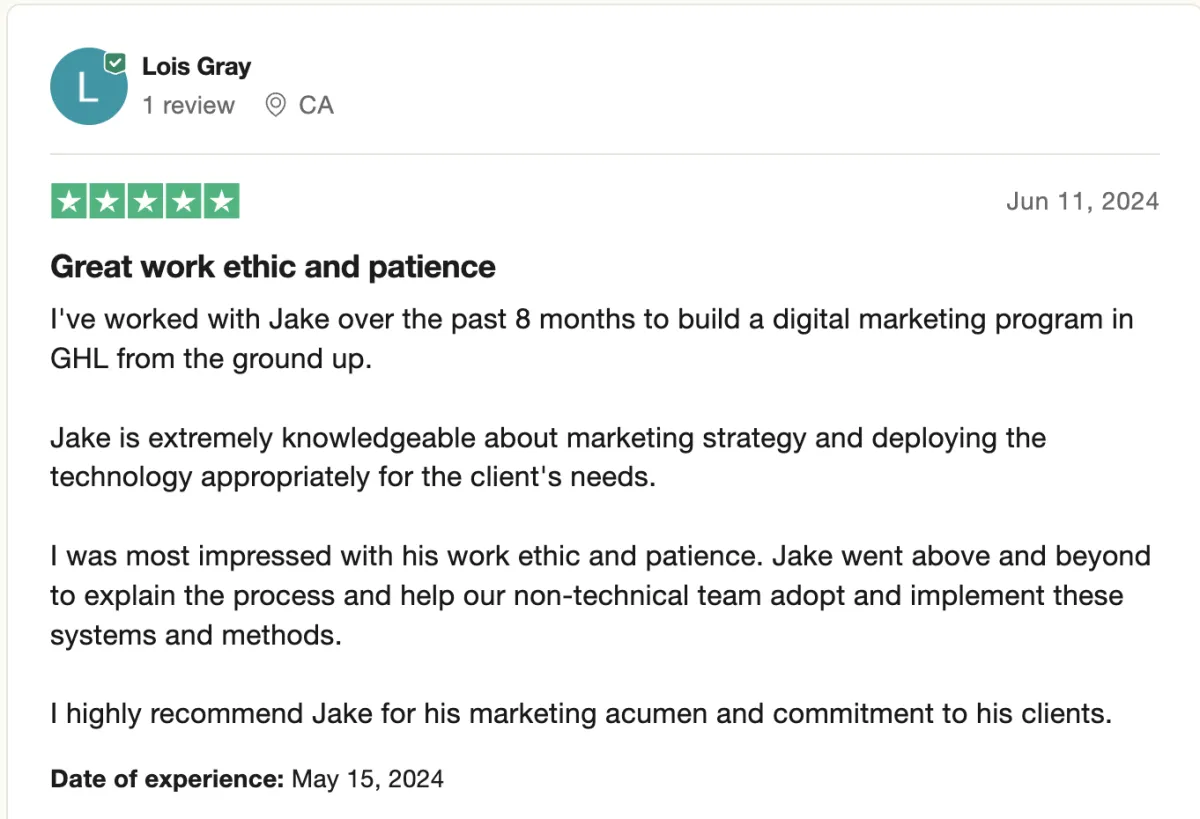Image resolution: width=1200 pixels, height=819 pixels.
Task: Click the review date Jun 11, 2024
Action: [x=1082, y=201]
